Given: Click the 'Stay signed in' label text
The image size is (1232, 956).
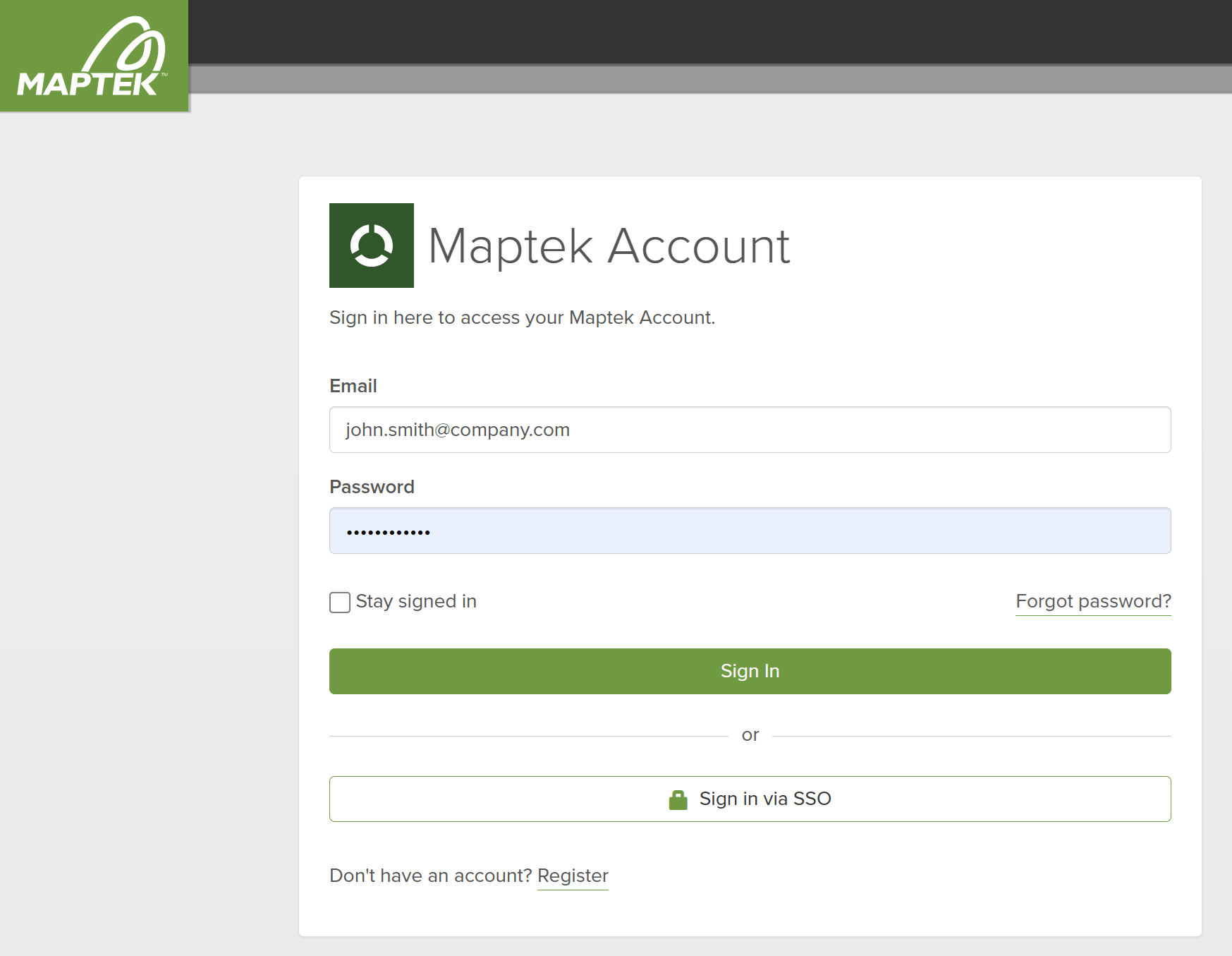Looking at the screenshot, I should tap(416, 601).
